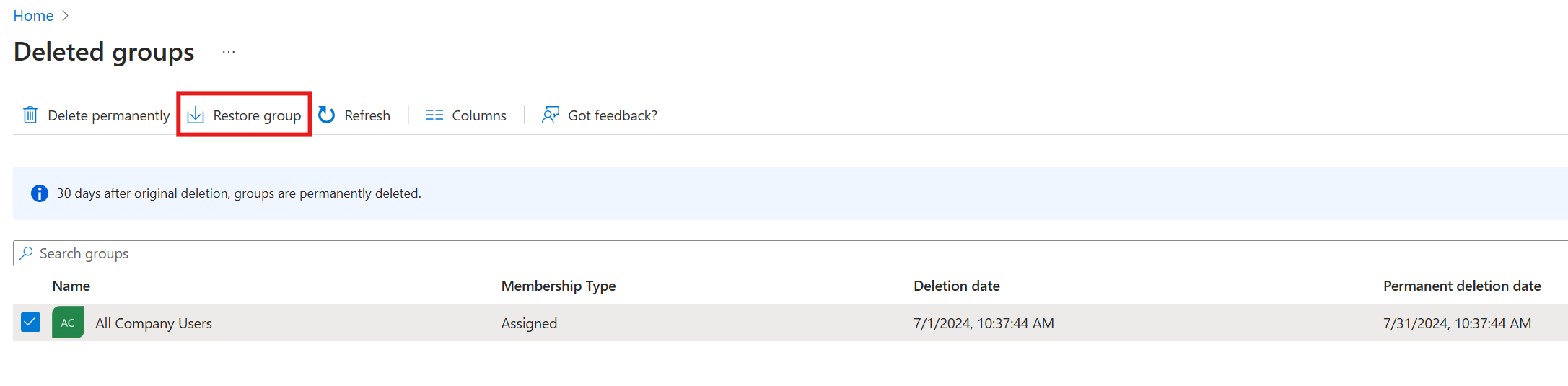The width and height of the screenshot is (1568, 386).
Task: Sort by the Name column header
Action: tap(71, 286)
